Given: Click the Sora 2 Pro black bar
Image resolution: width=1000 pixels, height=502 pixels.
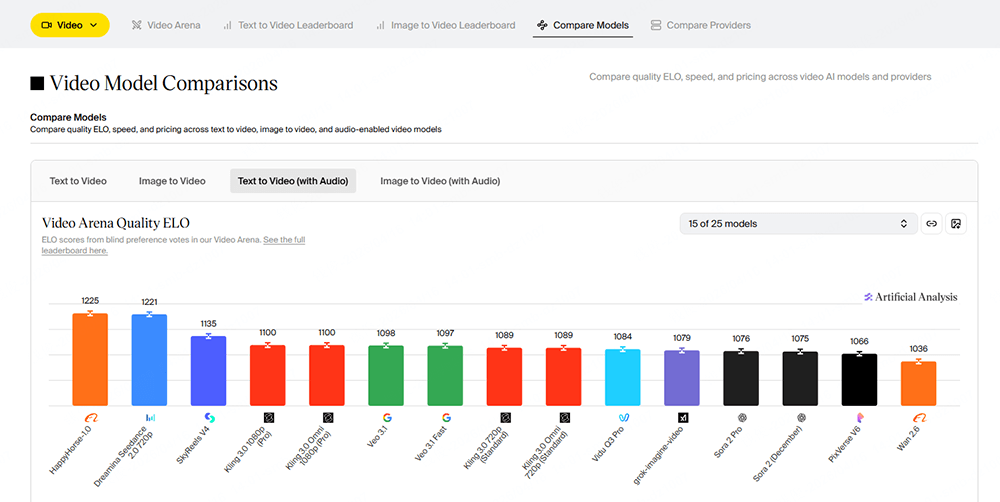Looking at the screenshot, I should coord(741,379).
